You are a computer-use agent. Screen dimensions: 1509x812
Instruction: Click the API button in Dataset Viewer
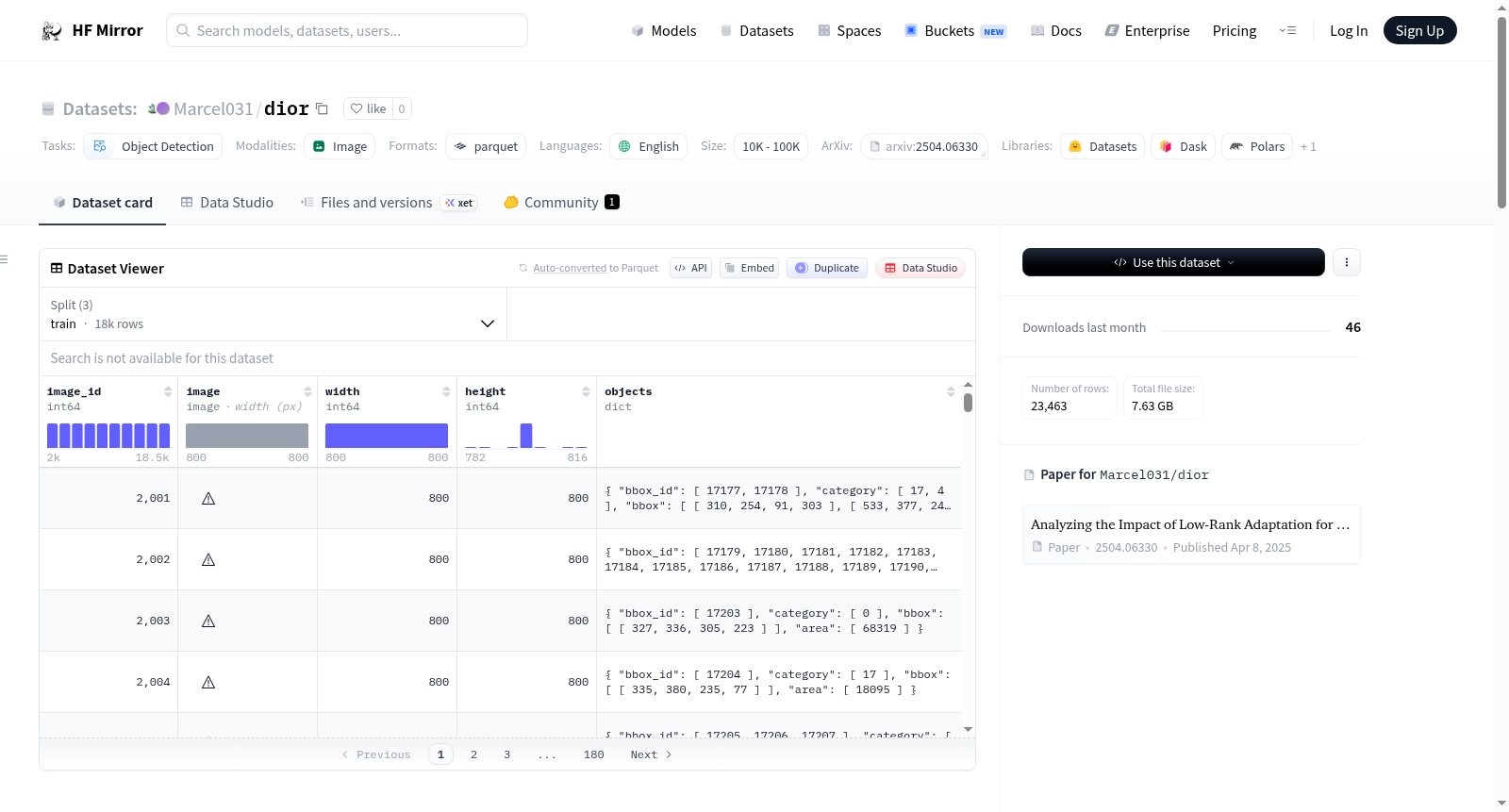tap(690, 268)
